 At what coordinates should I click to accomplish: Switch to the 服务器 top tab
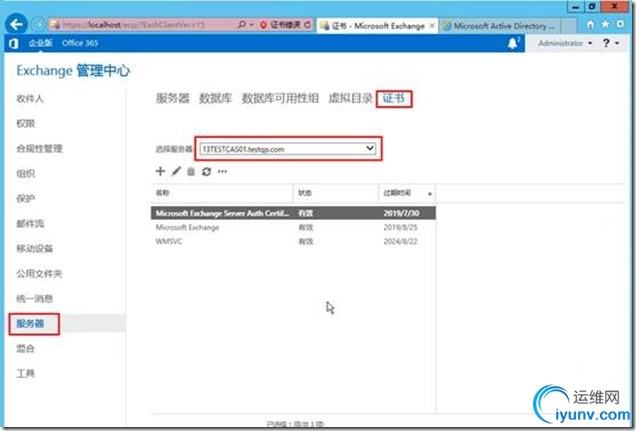point(172,98)
